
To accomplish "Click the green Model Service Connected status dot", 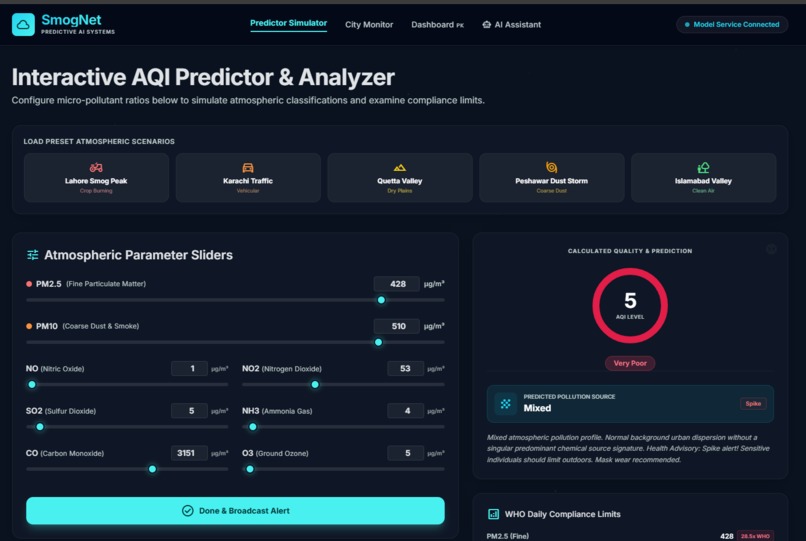I will 687,24.
